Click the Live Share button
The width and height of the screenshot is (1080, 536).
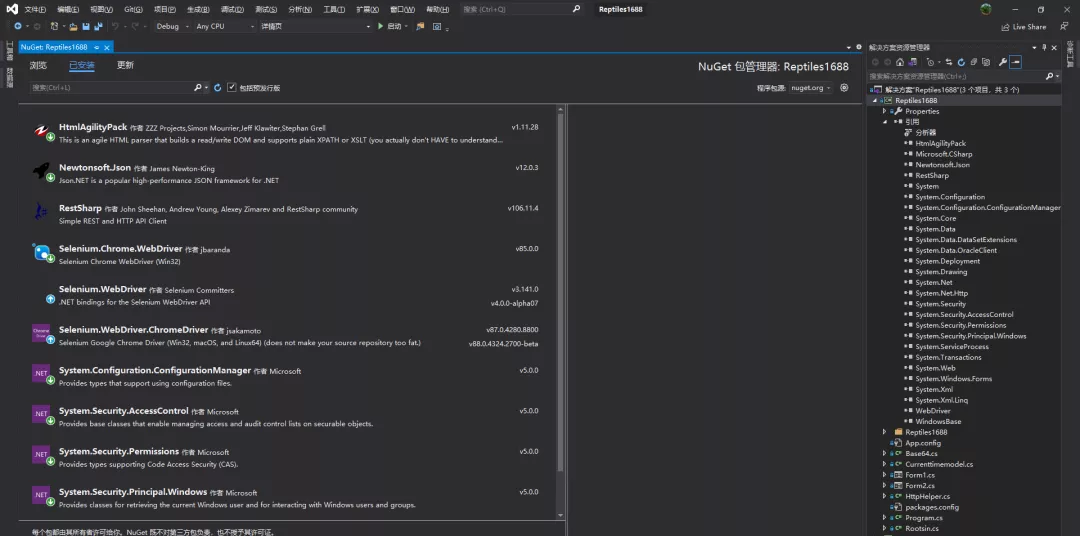click(1024, 27)
